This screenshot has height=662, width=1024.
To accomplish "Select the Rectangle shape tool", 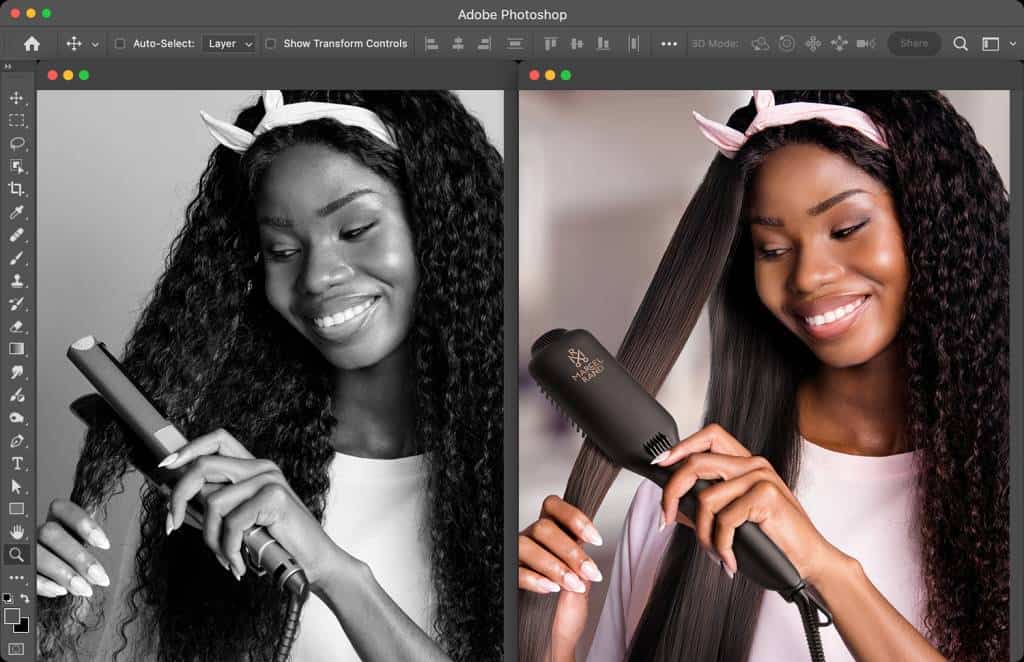I will tap(16, 509).
